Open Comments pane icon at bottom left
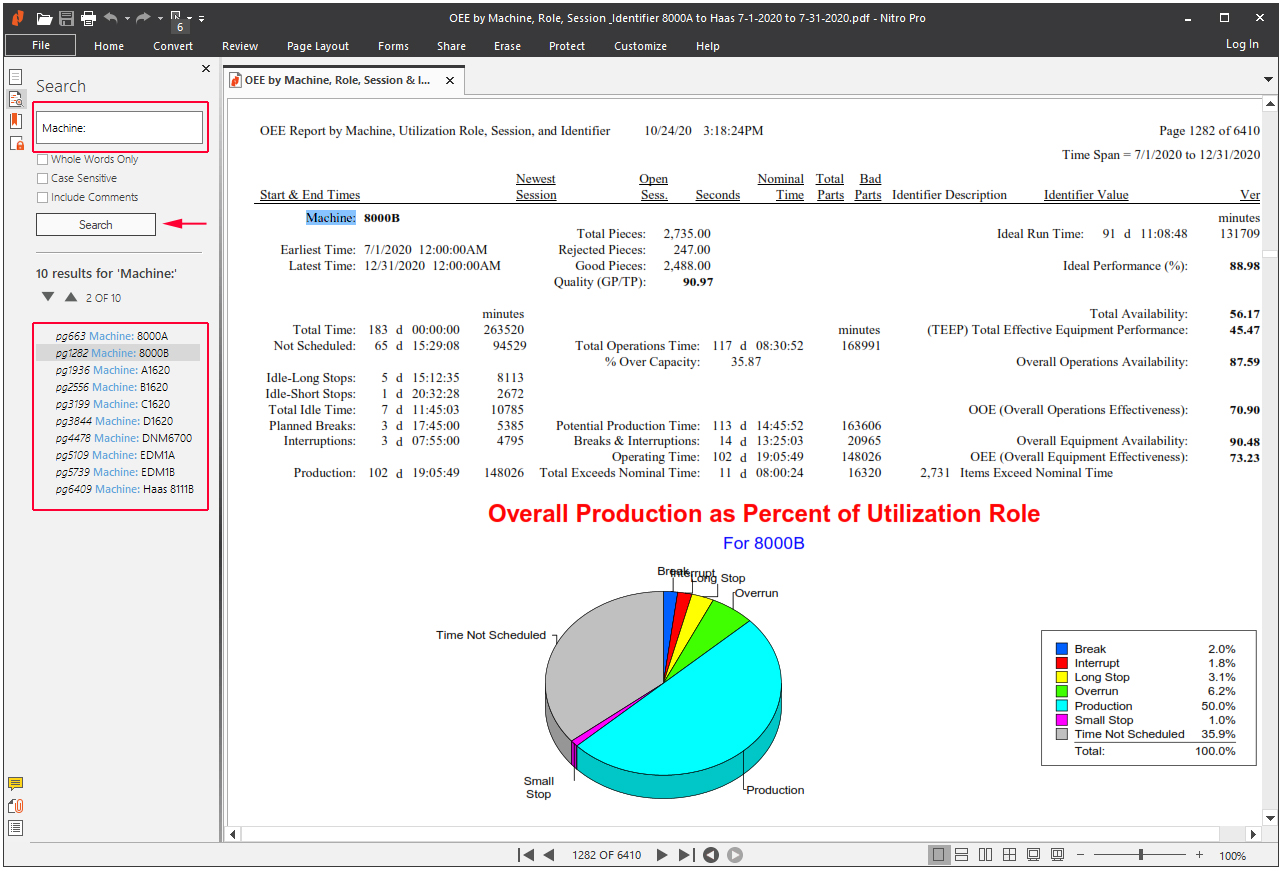This screenshot has width=1283, height=871. [x=16, y=784]
